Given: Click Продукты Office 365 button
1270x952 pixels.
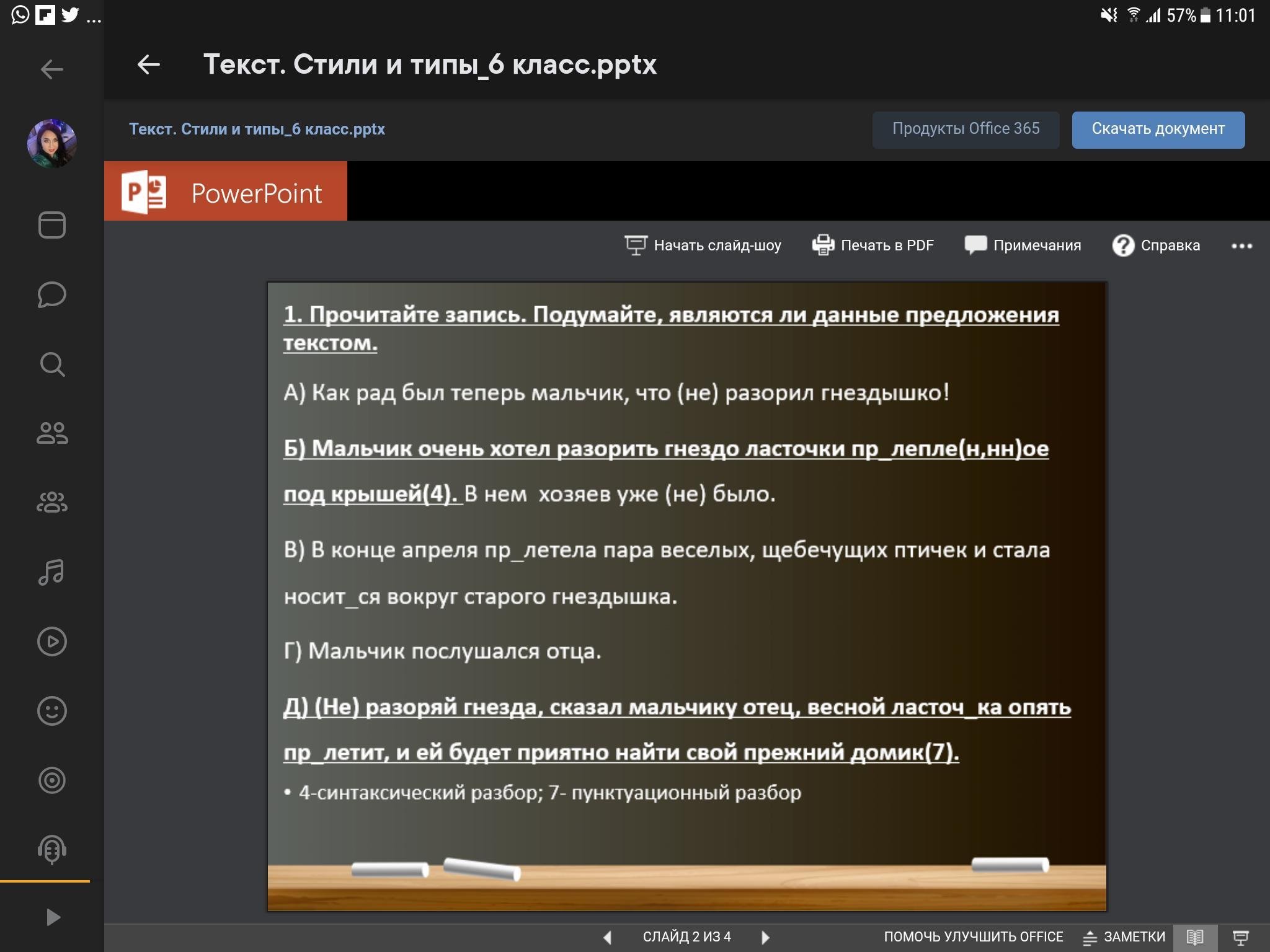Looking at the screenshot, I should (966, 130).
